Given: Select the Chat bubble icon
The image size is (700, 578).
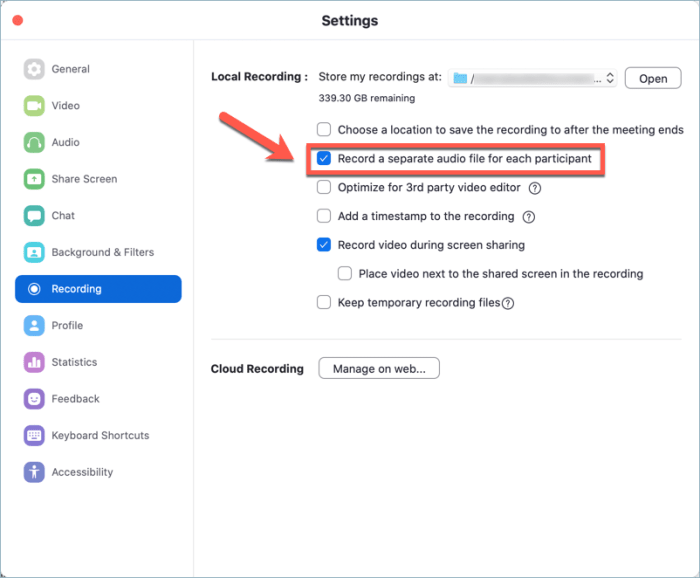Looking at the screenshot, I should (35, 216).
